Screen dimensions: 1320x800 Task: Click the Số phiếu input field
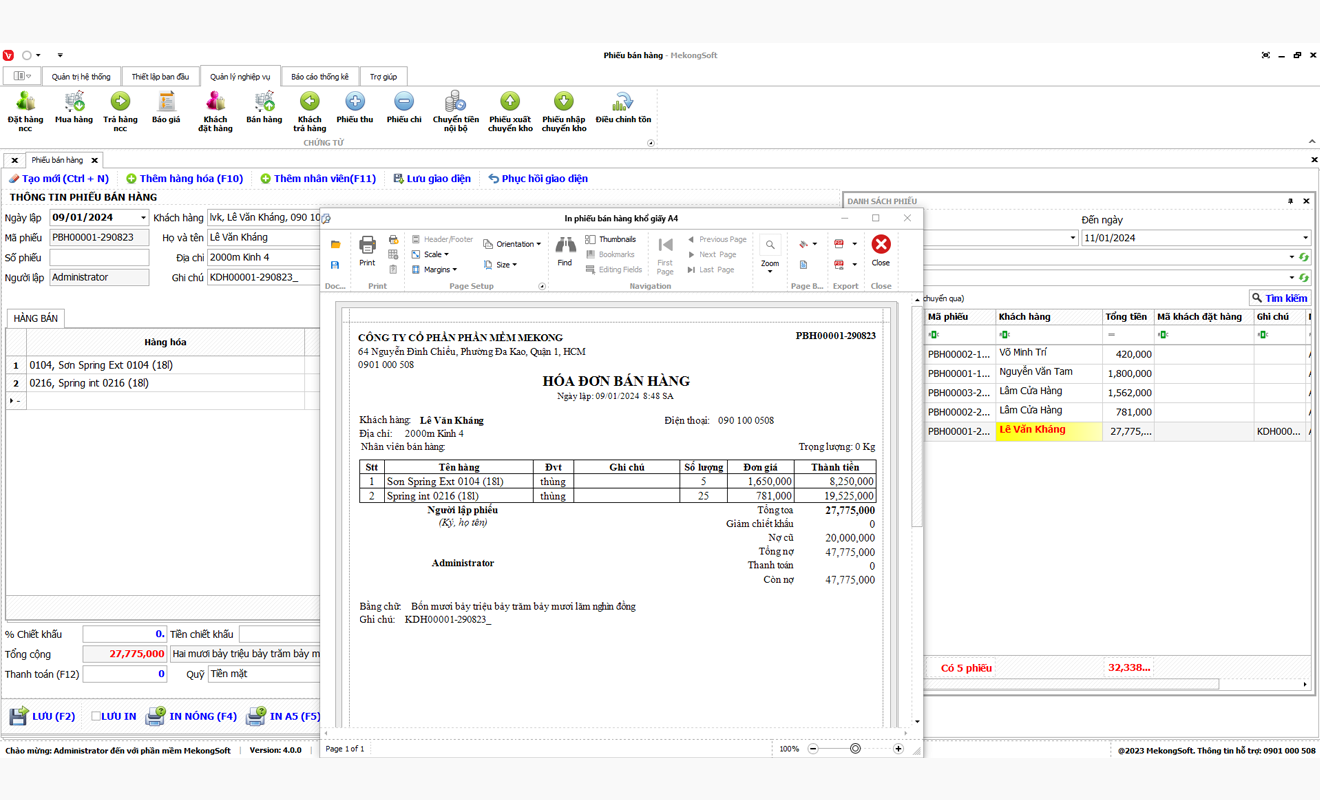pos(99,258)
